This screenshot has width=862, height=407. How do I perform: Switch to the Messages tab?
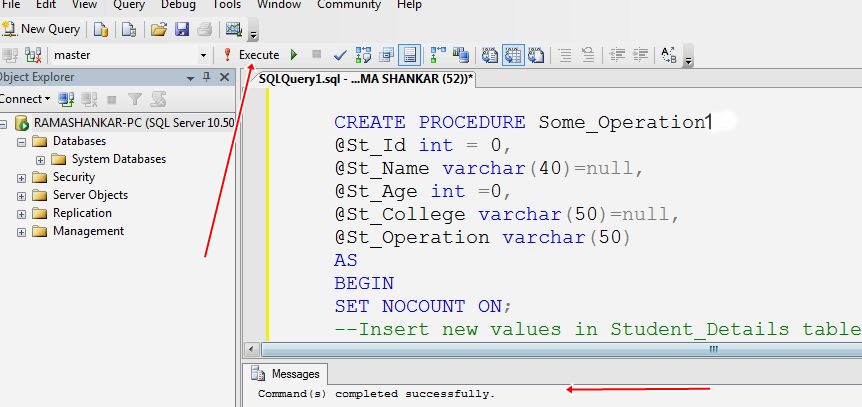click(x=285, y=374)
